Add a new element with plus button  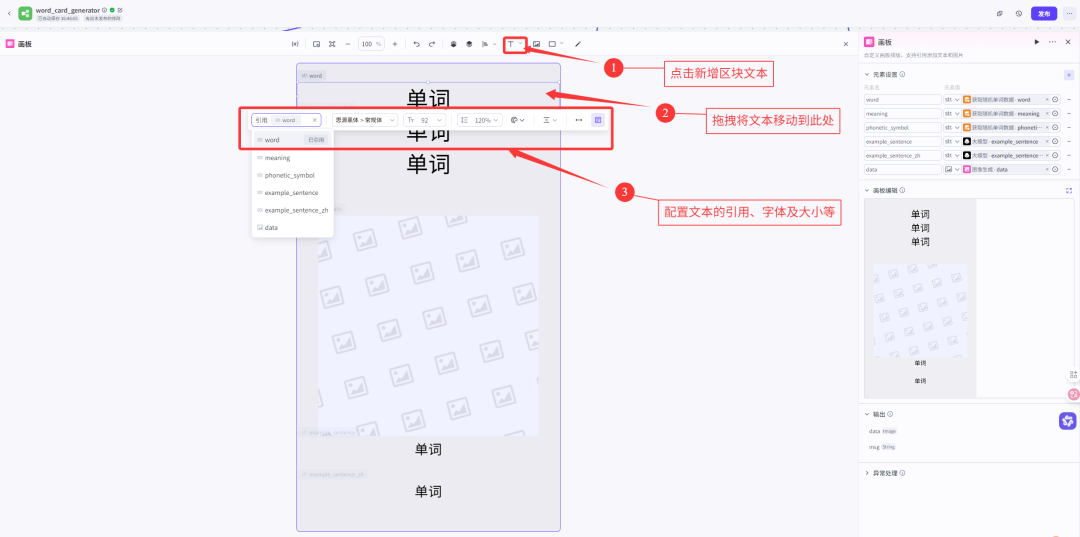point(1068,74)
